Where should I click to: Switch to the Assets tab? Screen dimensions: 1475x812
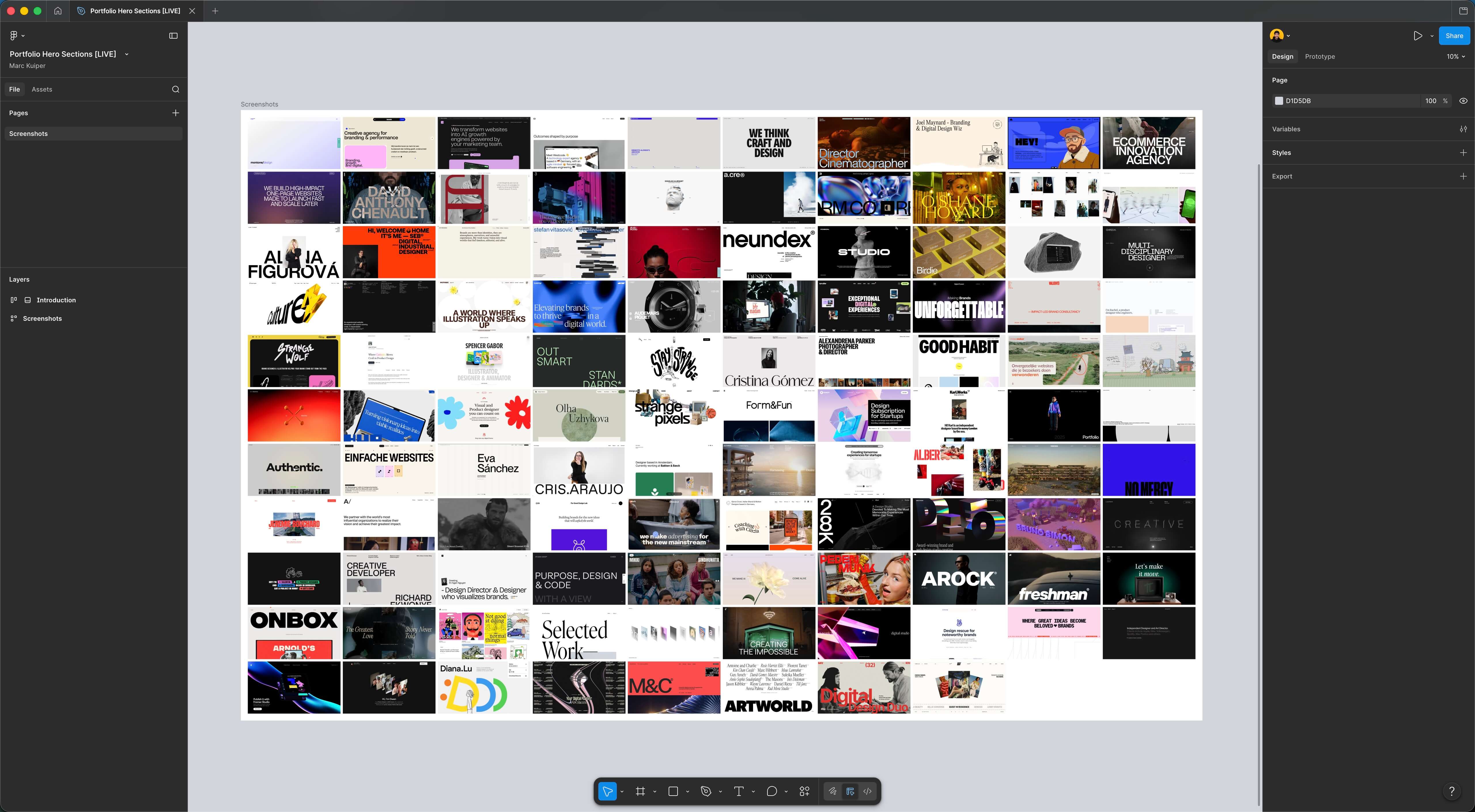click(42, 89)
